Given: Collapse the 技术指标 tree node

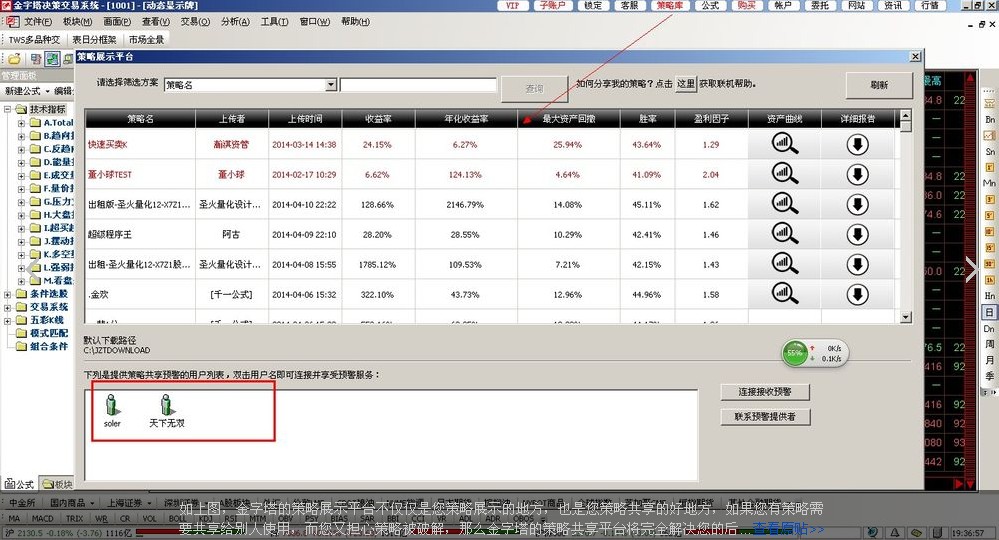Looking at the screenshot, I should (8, 109).
